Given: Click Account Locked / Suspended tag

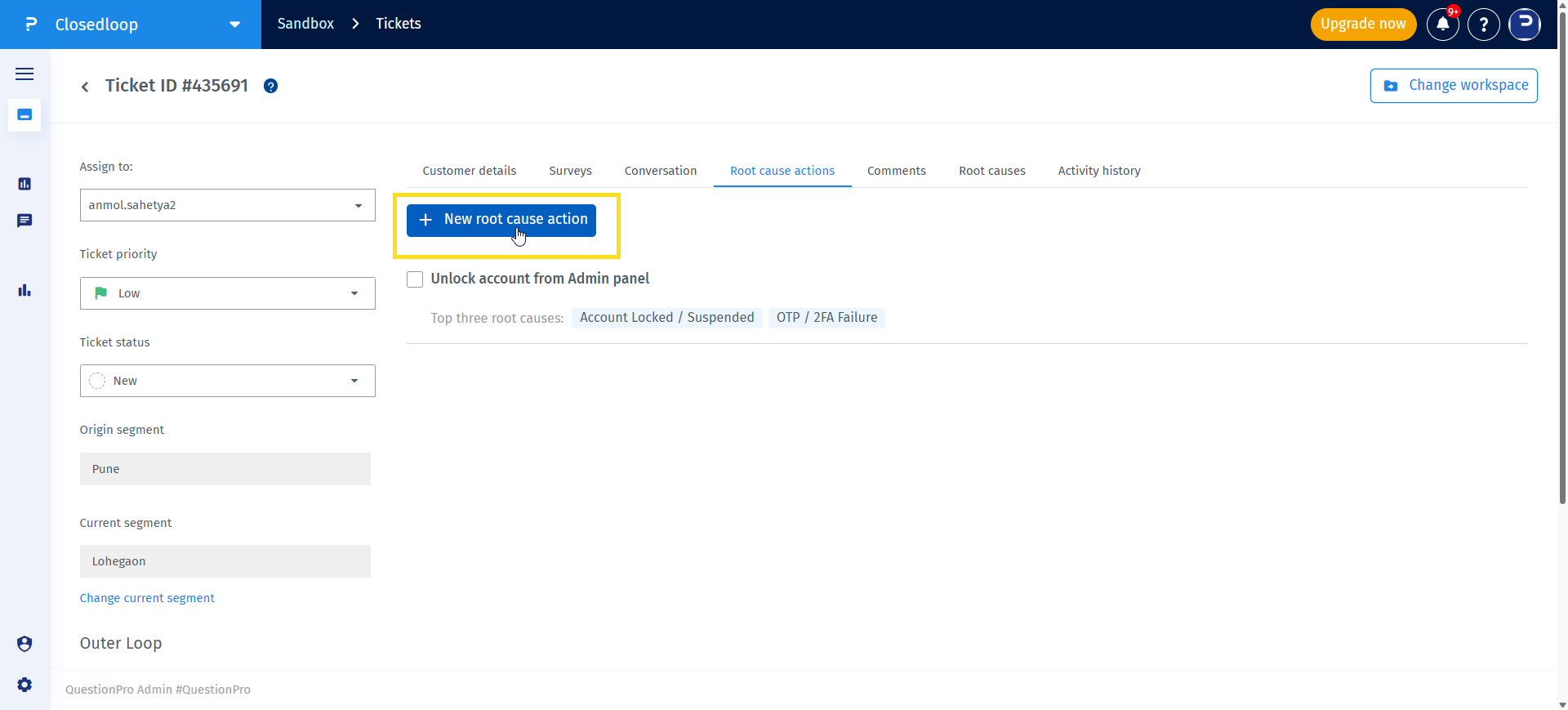Looking at the screenshot, I should (x=667, y=318).
